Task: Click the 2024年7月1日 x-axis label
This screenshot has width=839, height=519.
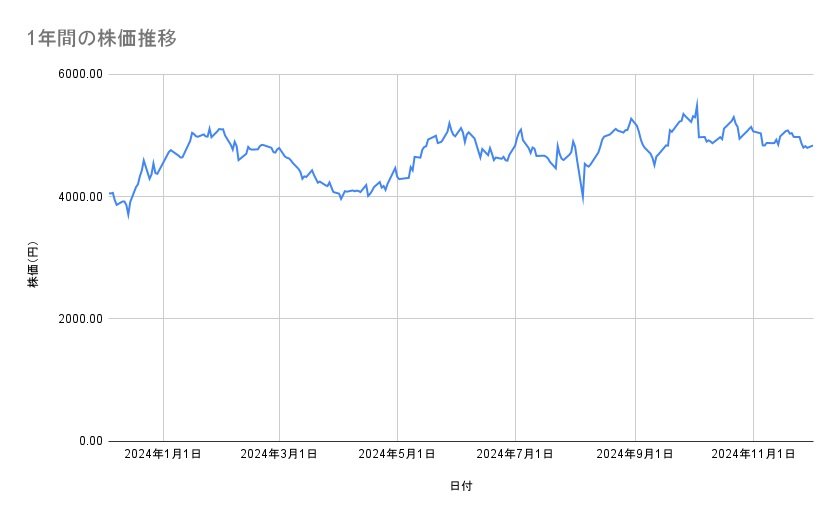Action: (x=516, y=454)
